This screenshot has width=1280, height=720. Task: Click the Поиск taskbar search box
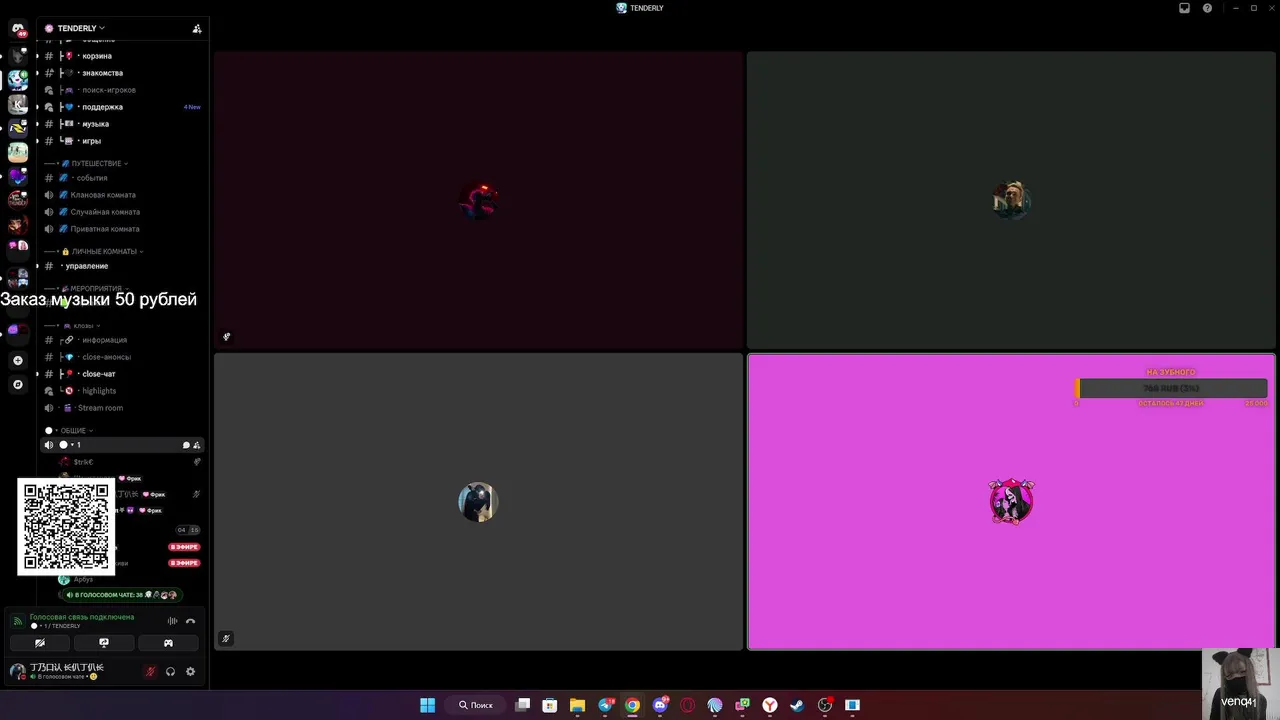[476, 705]
